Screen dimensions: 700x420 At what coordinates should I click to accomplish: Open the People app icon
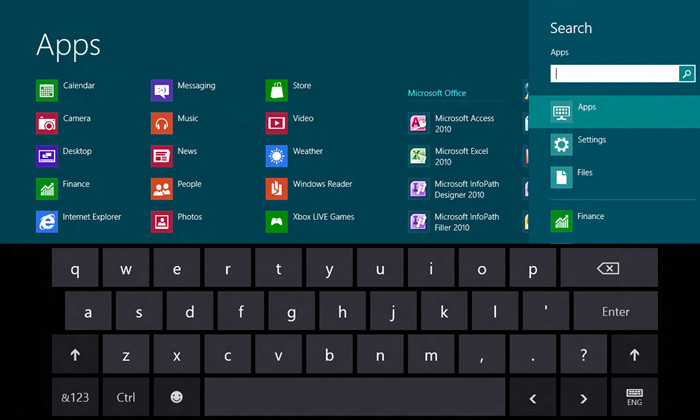click(x=162, y=189)
